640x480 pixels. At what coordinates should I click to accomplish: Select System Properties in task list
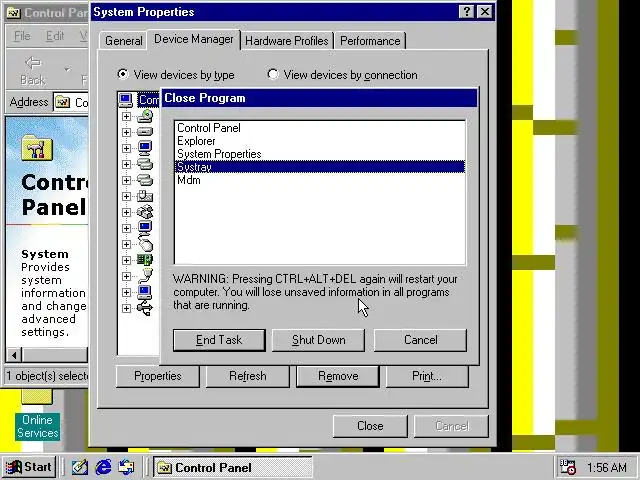(320, 154)
